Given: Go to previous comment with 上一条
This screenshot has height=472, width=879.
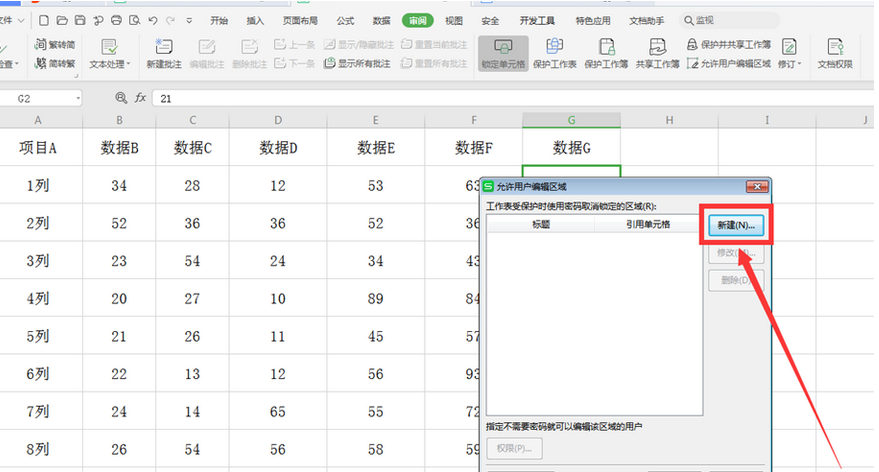Looking at the screenshot, I should (294, 44).
